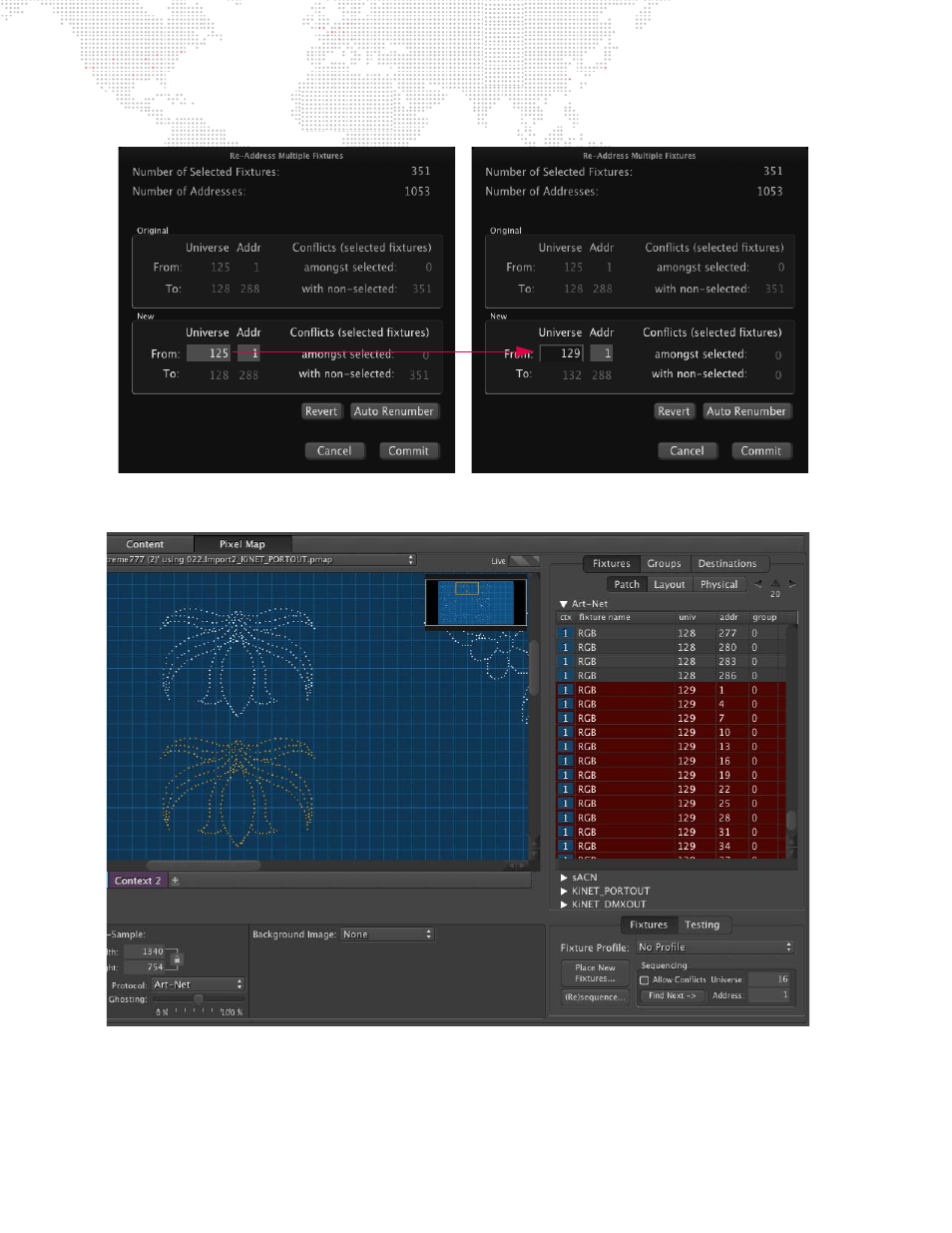Image resolution: width=952 pixels, height=1233 pixels.
Task: Click the New Addr field in left dialog
Action: tap(249, 353)
